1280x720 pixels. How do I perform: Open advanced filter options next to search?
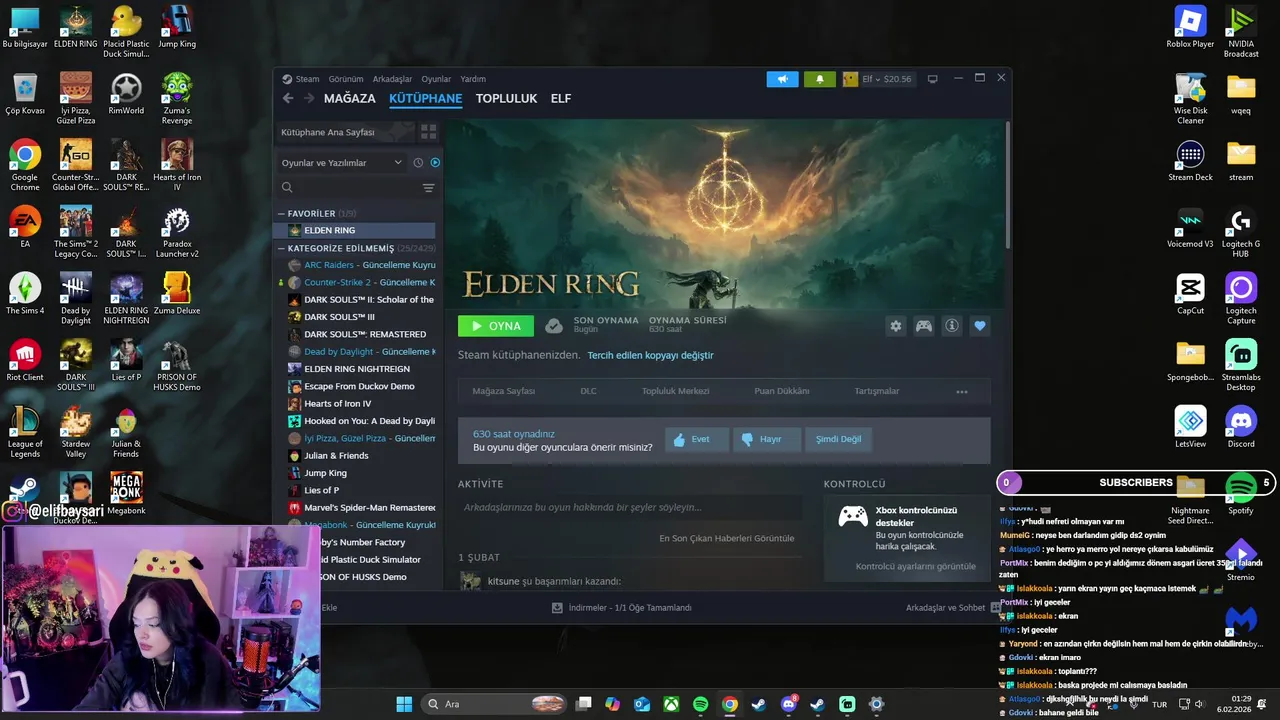click(428, 188)
